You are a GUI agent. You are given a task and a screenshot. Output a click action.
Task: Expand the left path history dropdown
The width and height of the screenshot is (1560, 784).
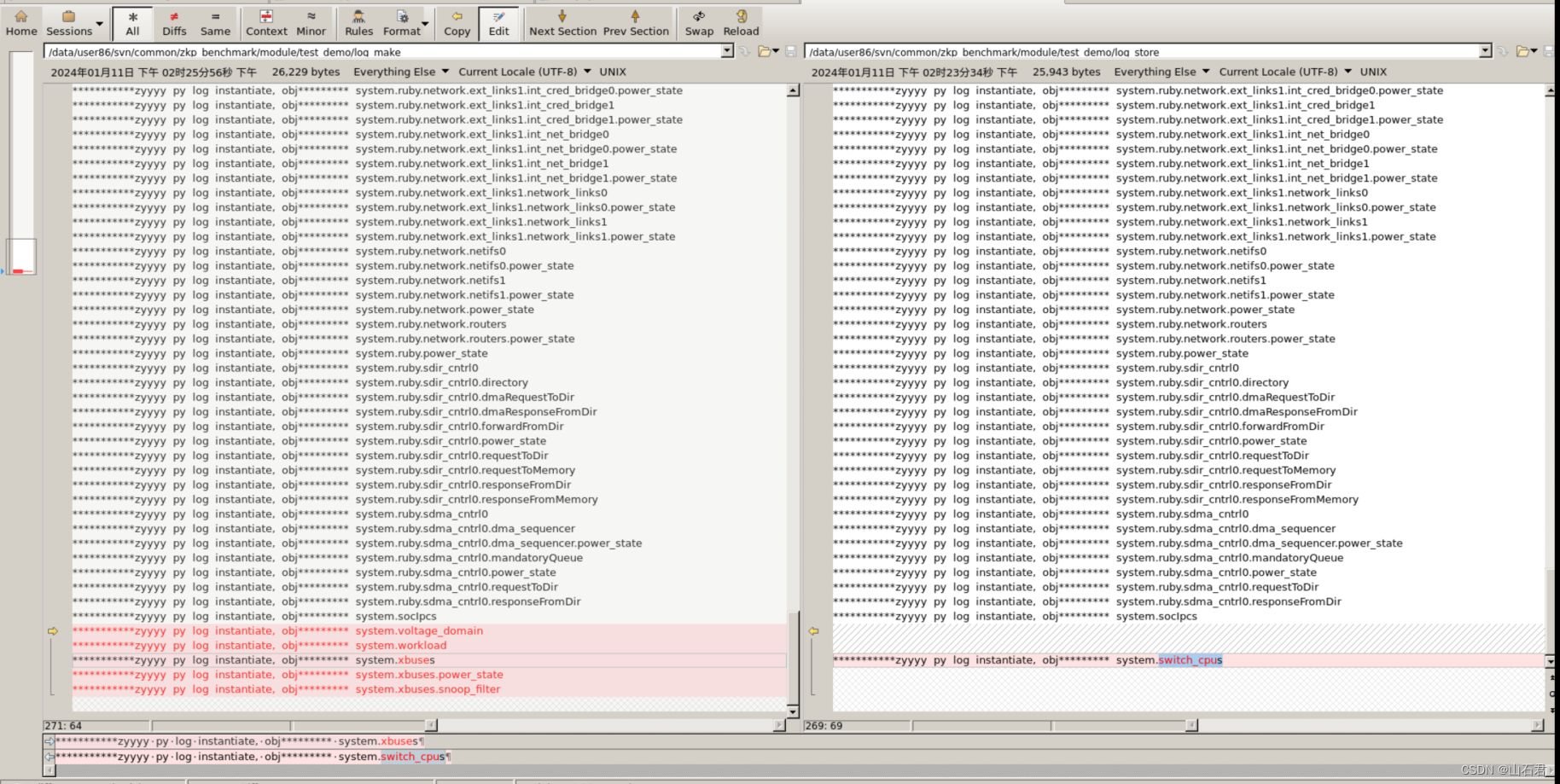[726, 51]
